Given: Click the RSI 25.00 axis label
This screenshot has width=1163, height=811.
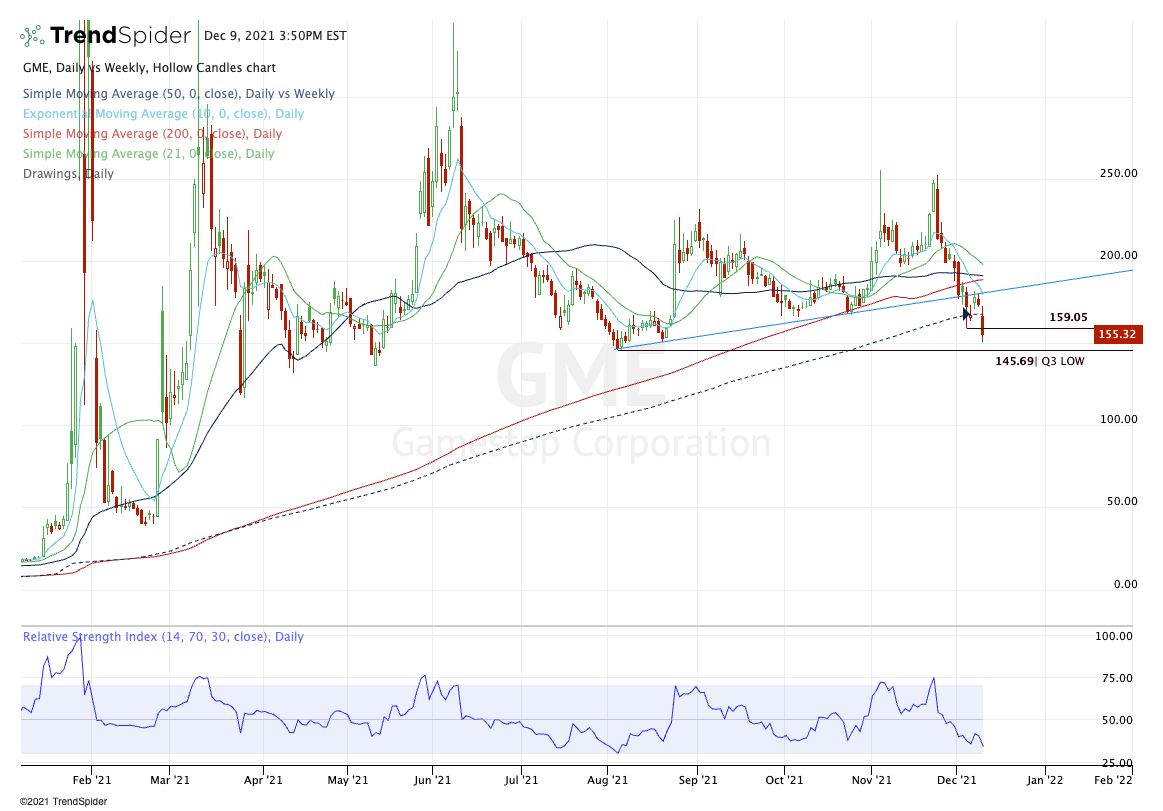Looking at the screenshot, I should coord(1118,763).
